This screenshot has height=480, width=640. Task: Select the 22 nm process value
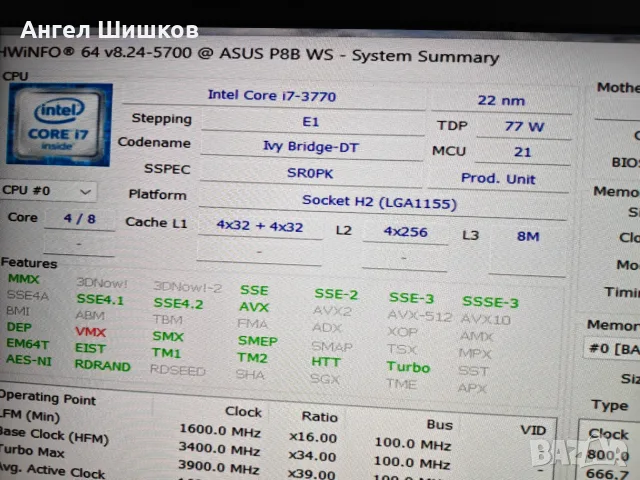click(501, 100)
